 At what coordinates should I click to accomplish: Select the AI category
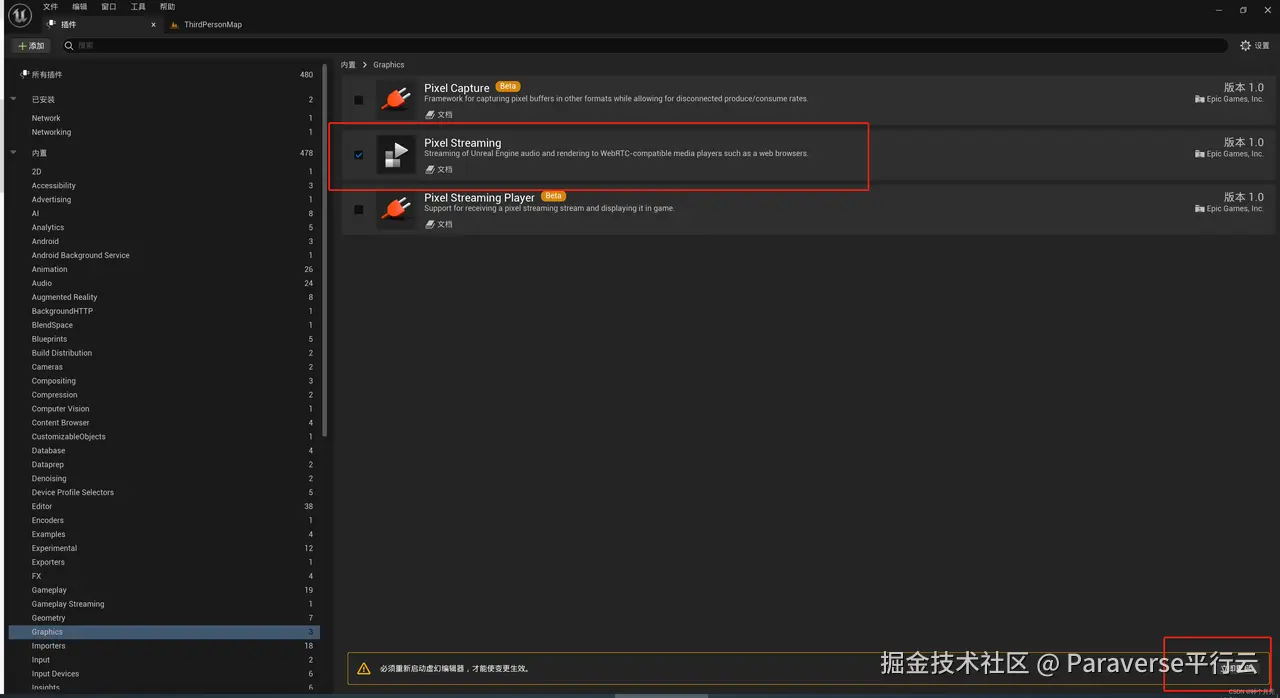click(x=165, y=214)
